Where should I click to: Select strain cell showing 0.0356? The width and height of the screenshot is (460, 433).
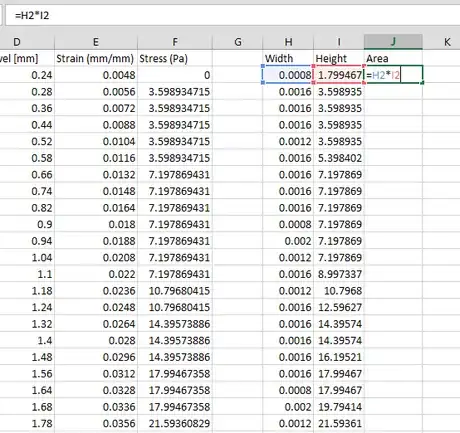(96, 423)
